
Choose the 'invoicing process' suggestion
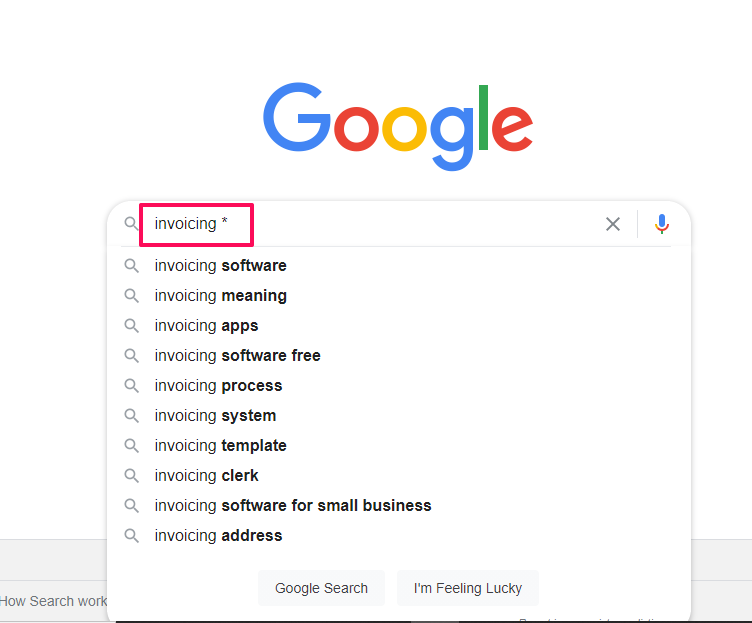tap(218, 386)
